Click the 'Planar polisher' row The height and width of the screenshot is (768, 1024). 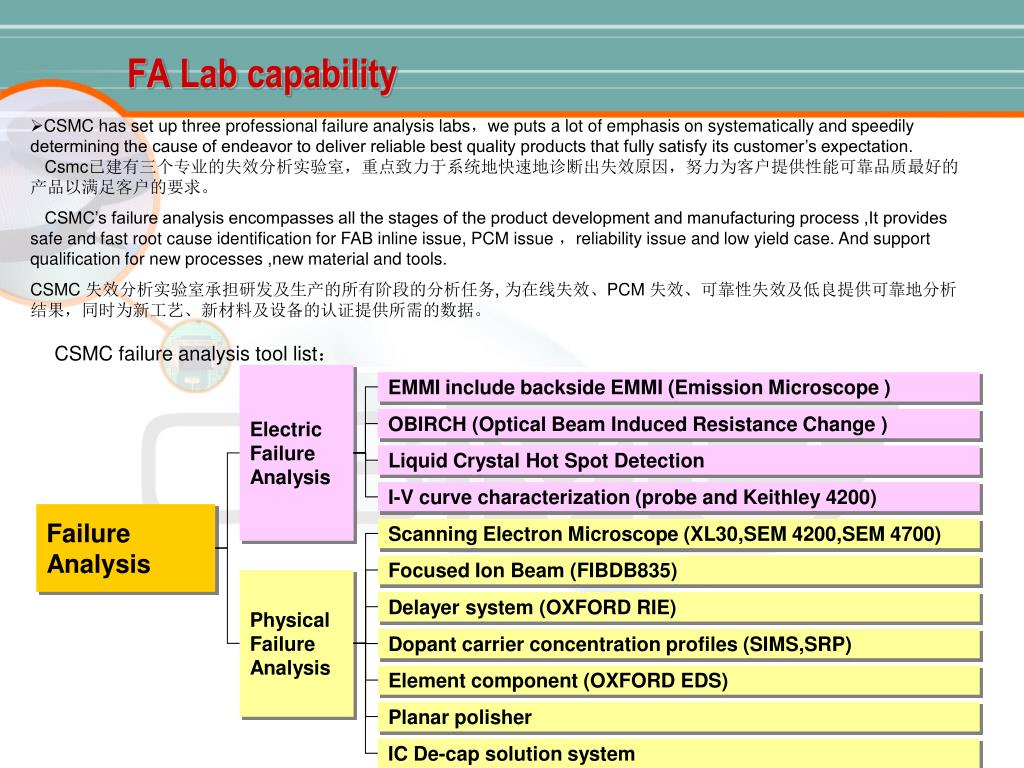tap(679, 718)
